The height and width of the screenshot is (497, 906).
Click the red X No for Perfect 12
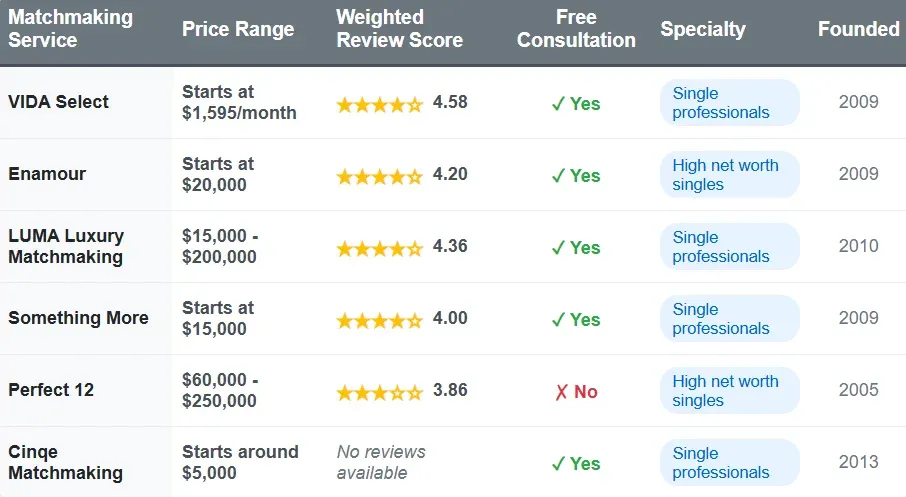pyautogui.click(x=576, y=392)
